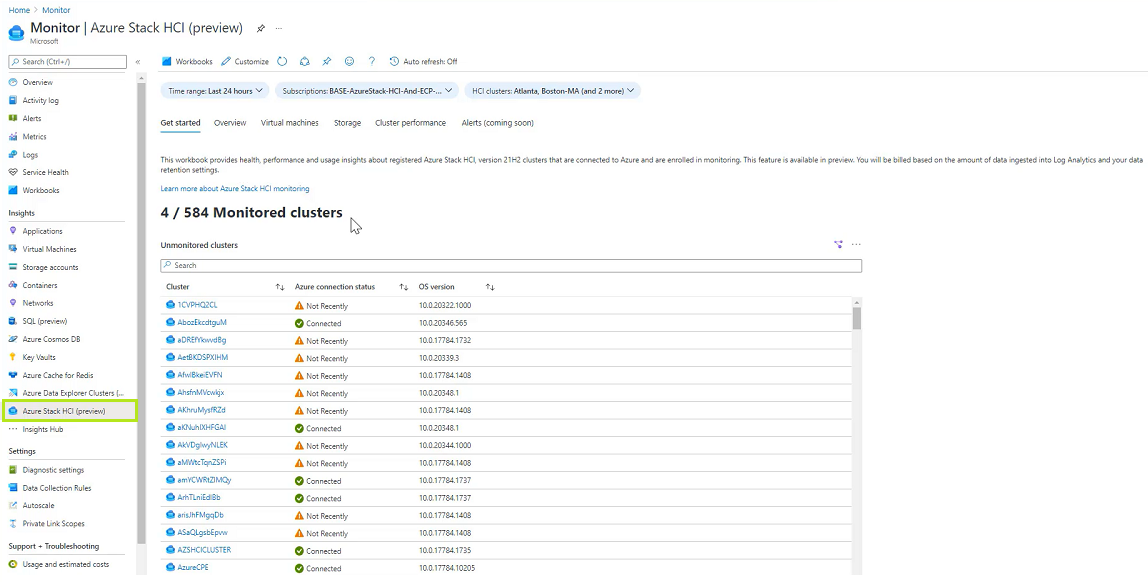The image size is (1148, 582).
Task: Select Azure Stack HCI (preview) in the sidebar
Action: 69,411
